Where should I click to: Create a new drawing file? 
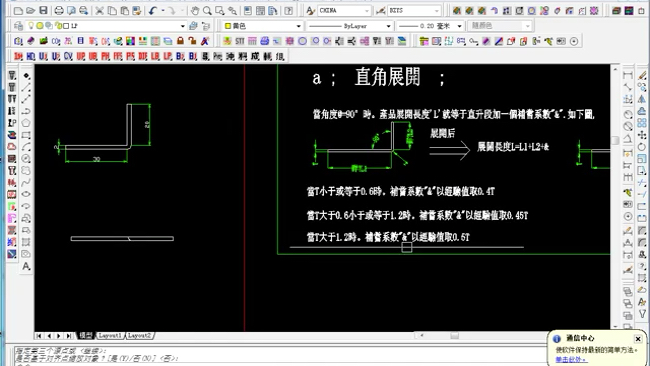click(18, 10)
